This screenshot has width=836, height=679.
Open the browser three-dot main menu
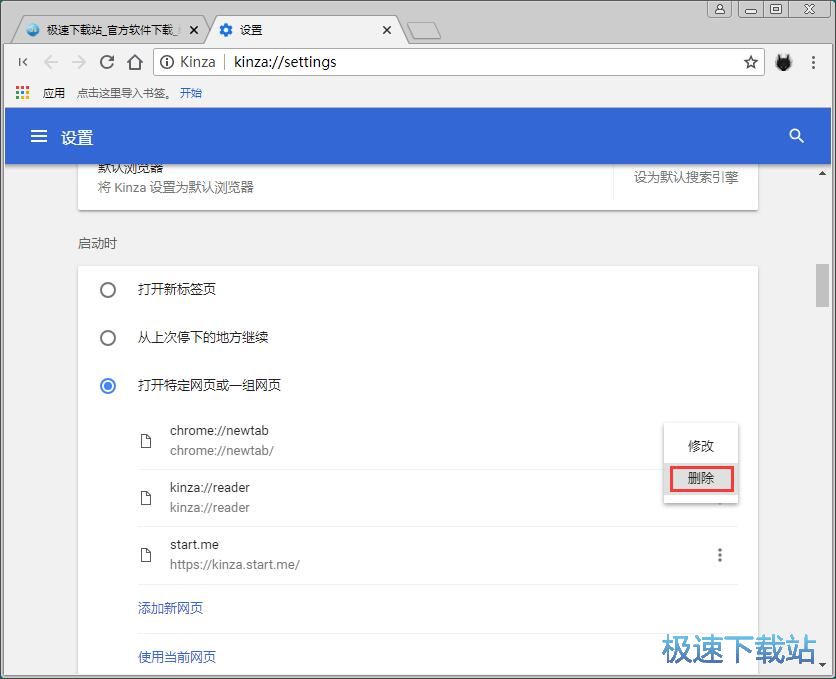point(813,62)
